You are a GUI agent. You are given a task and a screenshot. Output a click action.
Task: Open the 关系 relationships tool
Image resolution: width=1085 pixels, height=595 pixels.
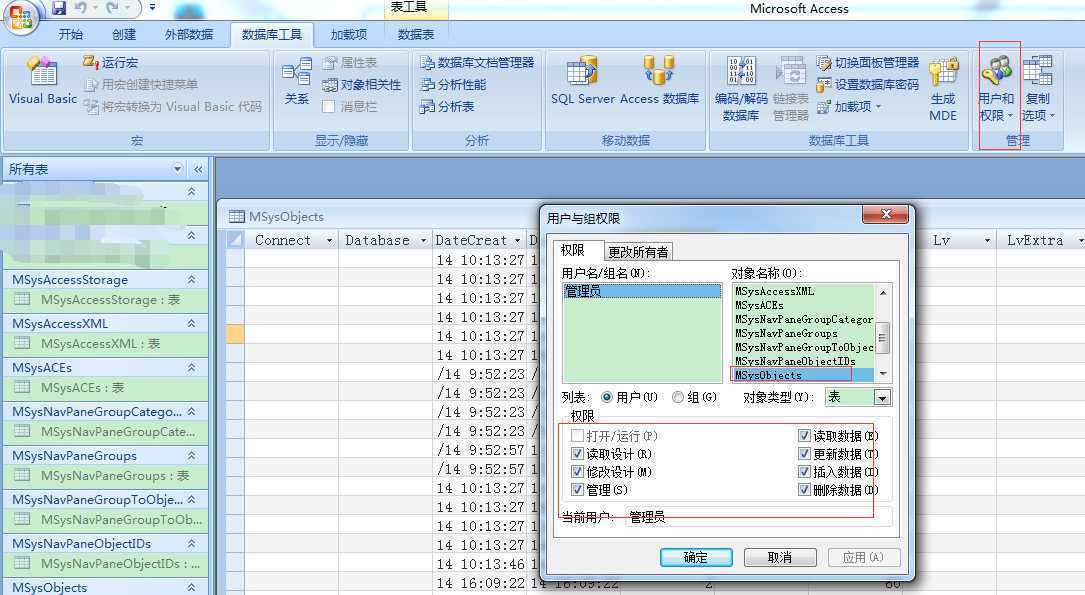pos(297,82)
